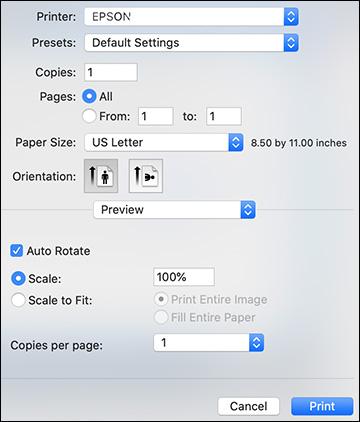Click the Preview menu blue arrows
Screen dimensions: 360x422
(x=248, y=210)
